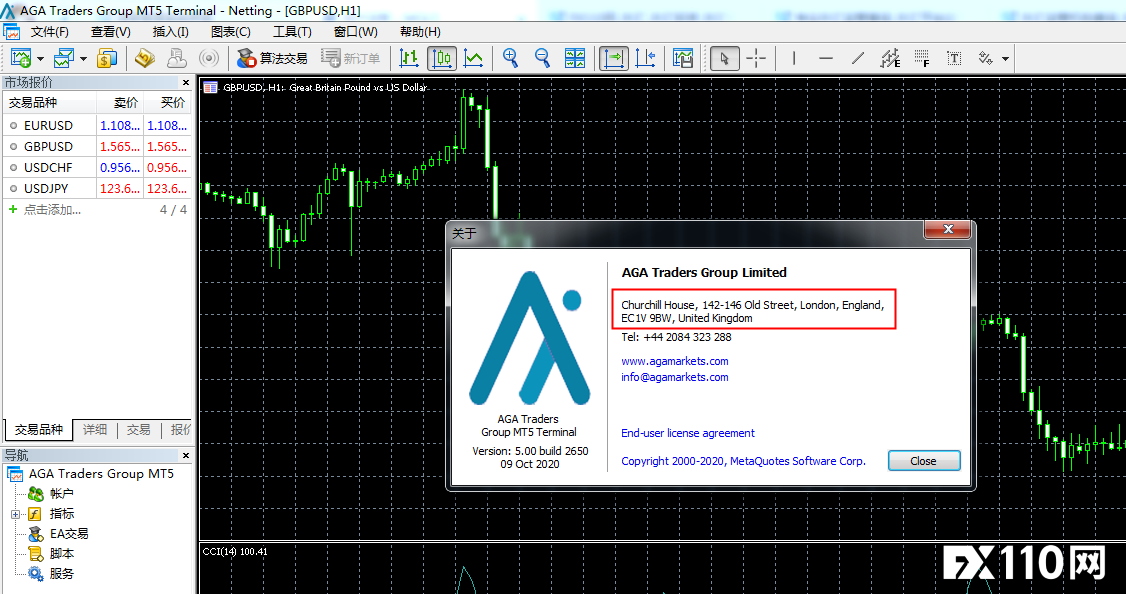Select the crosshair cursor tool
The image size is (1126, 594).
756,58
